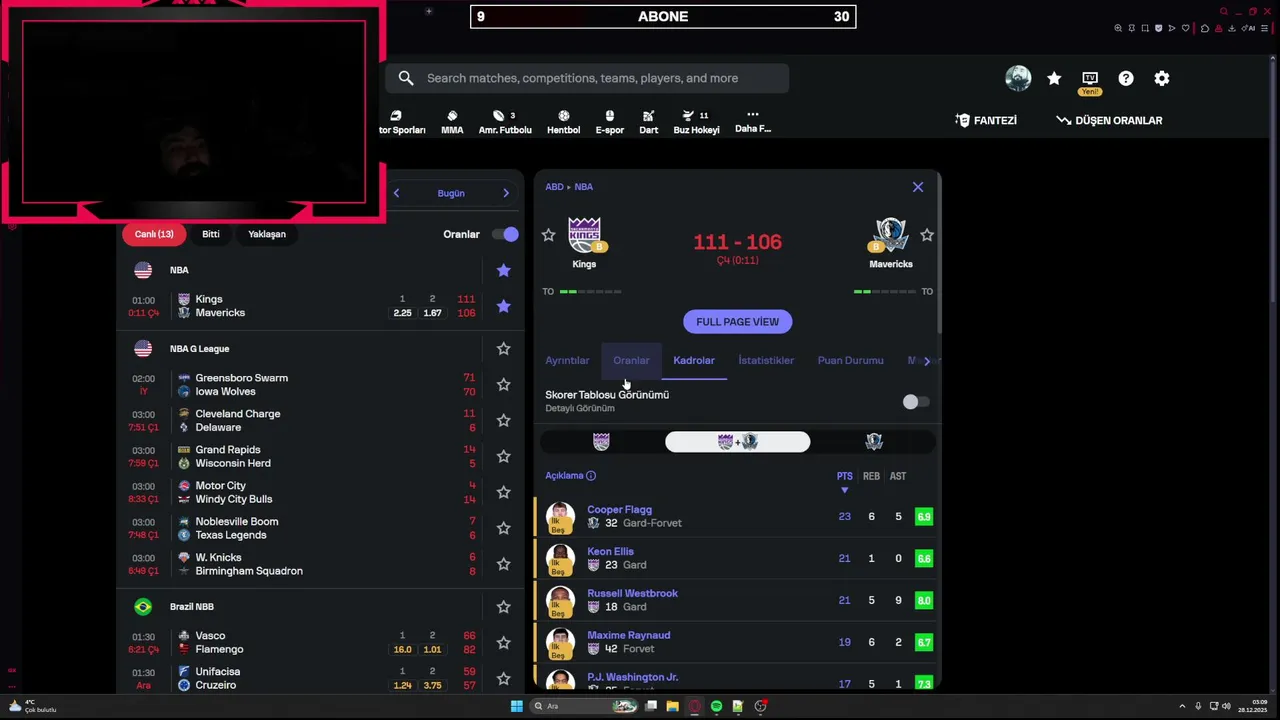Image resolution: width=1280 pixels, height=720 pixels.
Task: Expand Daha Fazla sports menu
Action: 752,121
